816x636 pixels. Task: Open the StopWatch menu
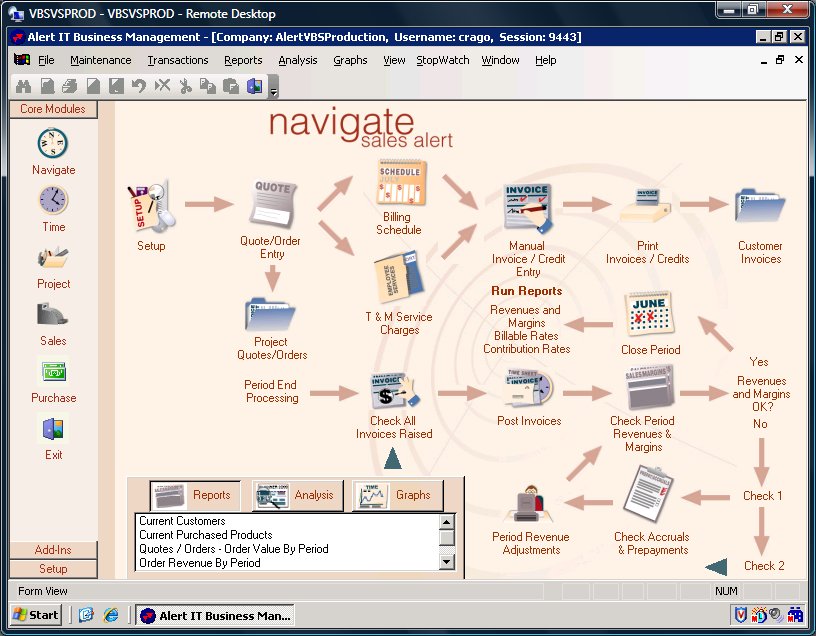point(442,60)
